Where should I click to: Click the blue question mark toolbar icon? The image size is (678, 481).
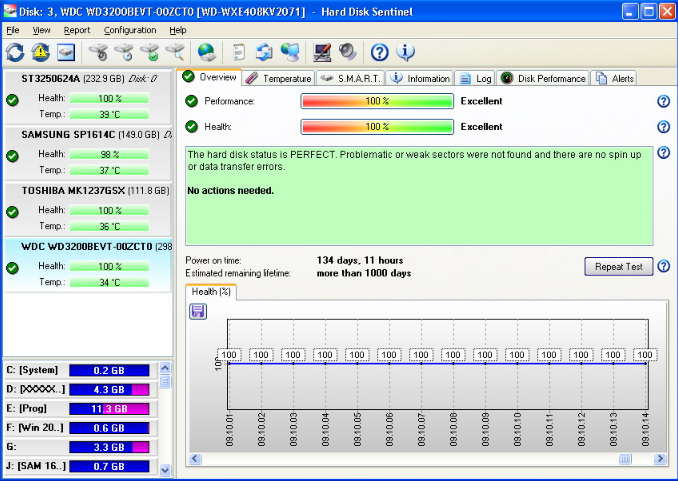tap(380, 52)
